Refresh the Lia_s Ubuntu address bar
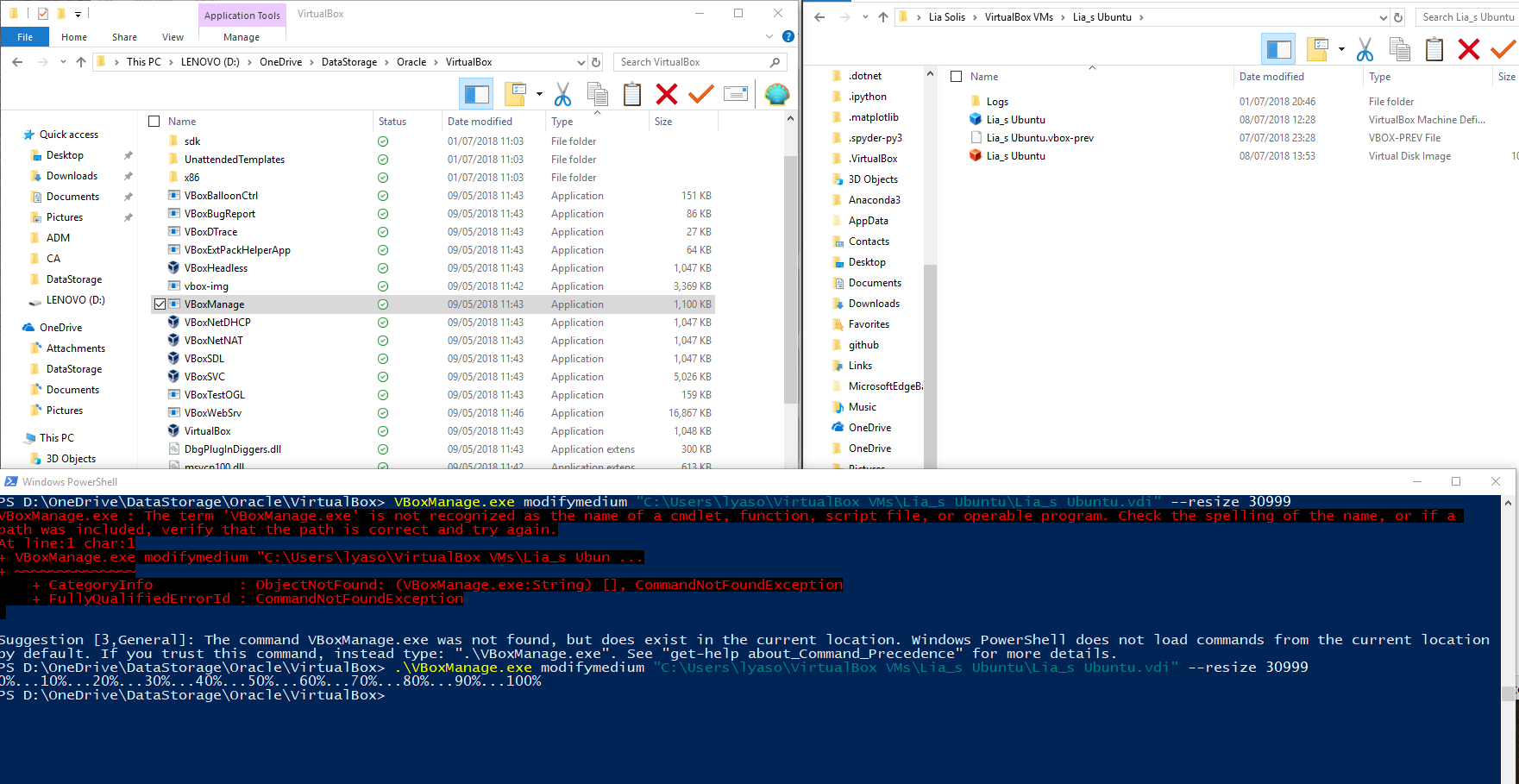 [1398, 17]
